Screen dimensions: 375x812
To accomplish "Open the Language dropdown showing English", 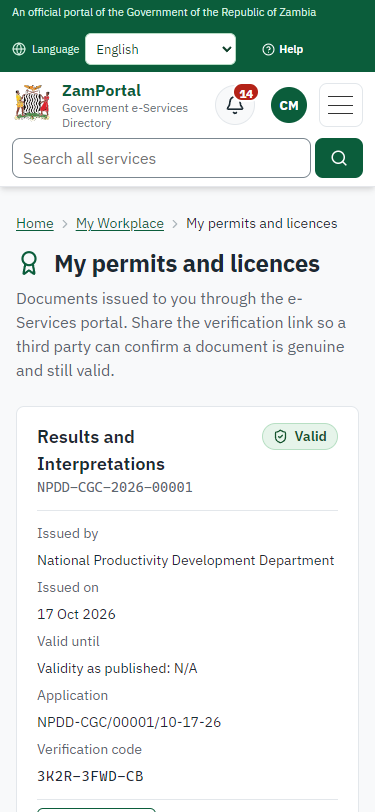I will coord(161,49).
